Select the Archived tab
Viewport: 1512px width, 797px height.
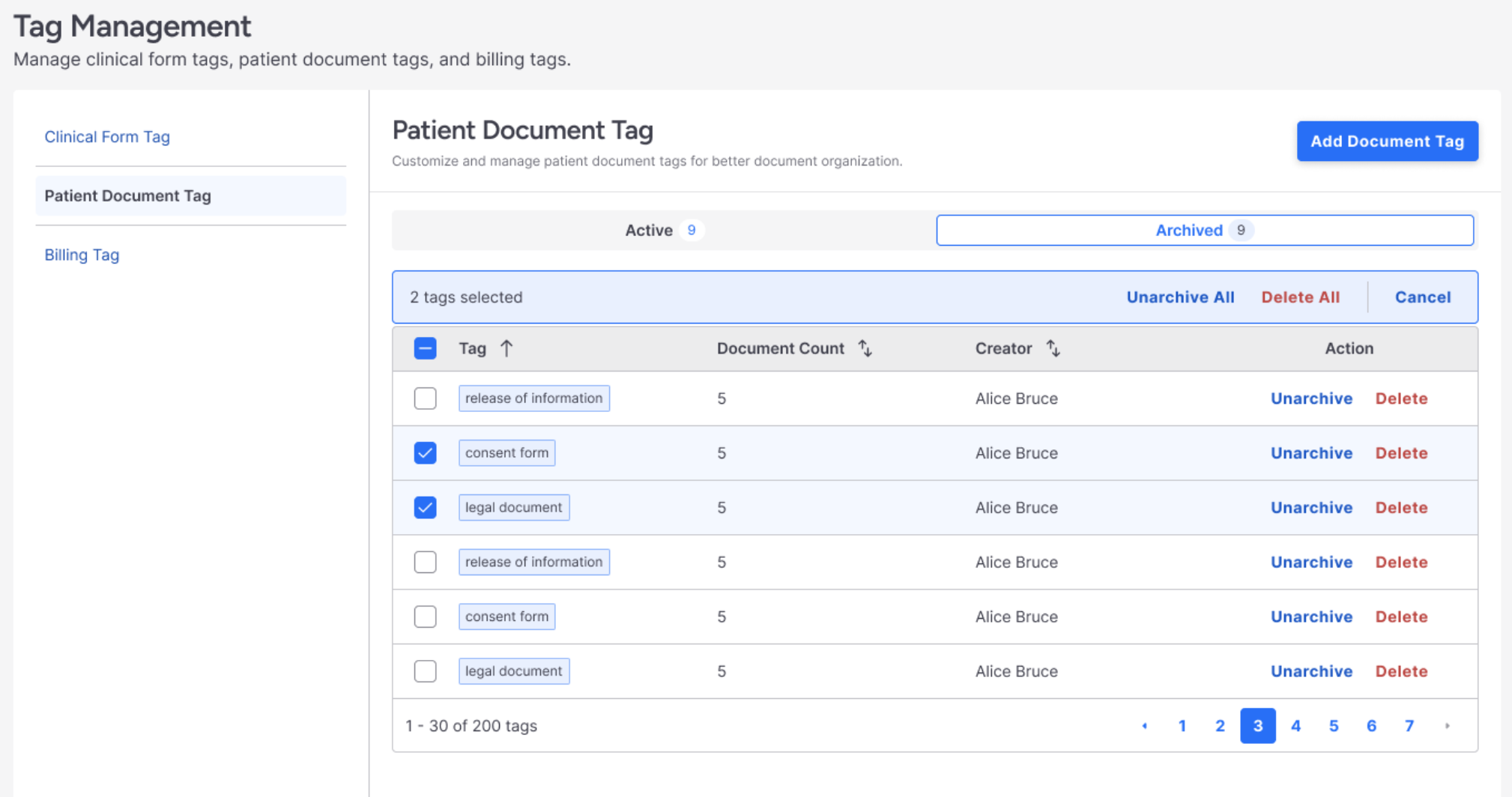pyautogui.click(x=1204, y=230)
